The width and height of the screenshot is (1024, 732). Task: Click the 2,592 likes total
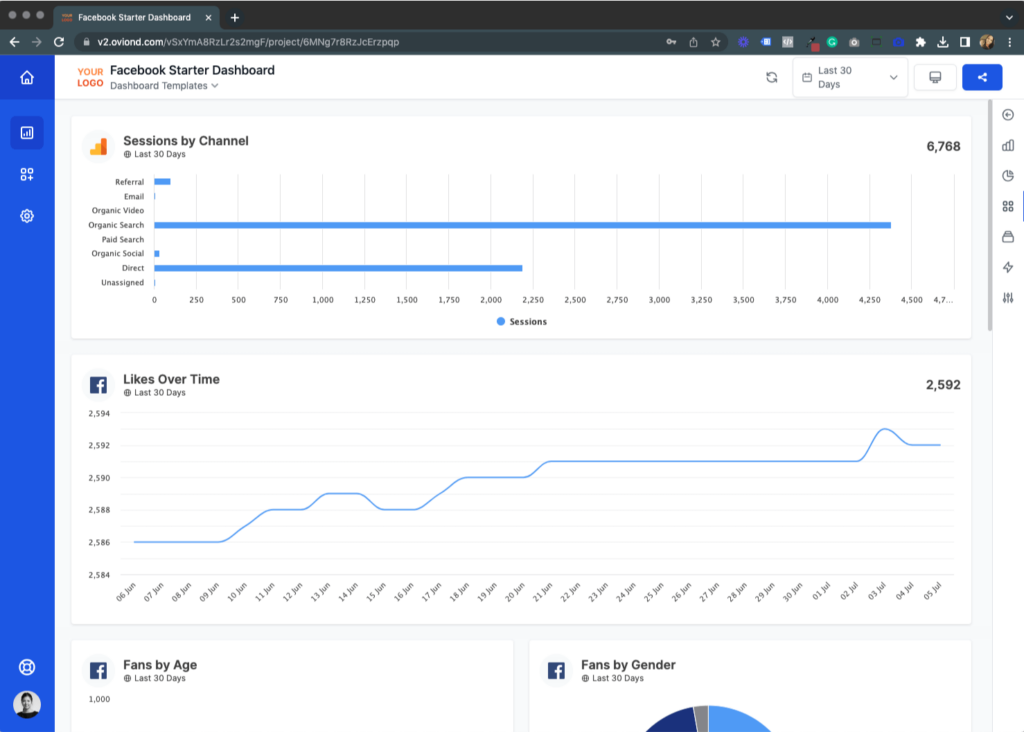(x=943, y=385)
